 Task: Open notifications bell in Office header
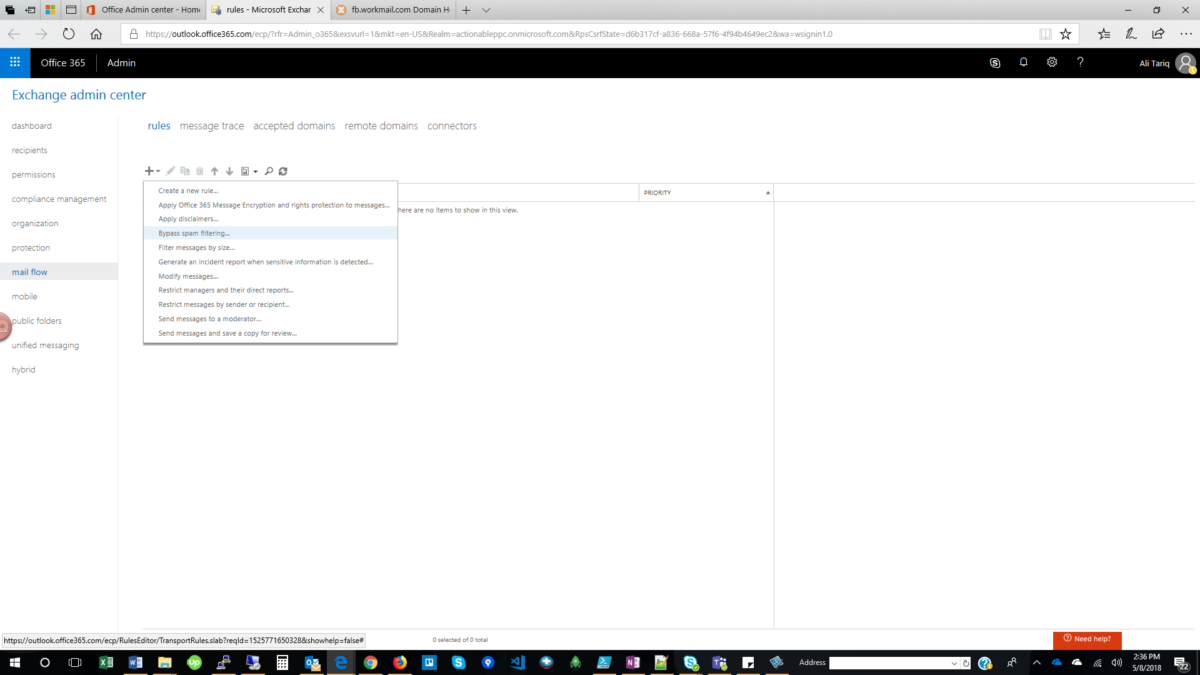pos(1023,62)
